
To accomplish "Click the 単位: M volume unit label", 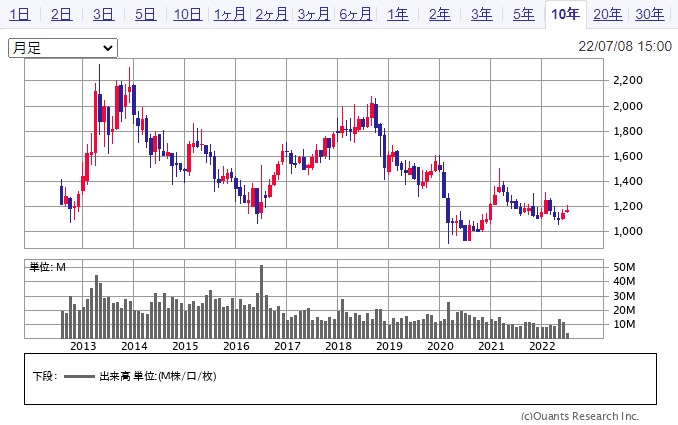I will click(x=47, y=267).
